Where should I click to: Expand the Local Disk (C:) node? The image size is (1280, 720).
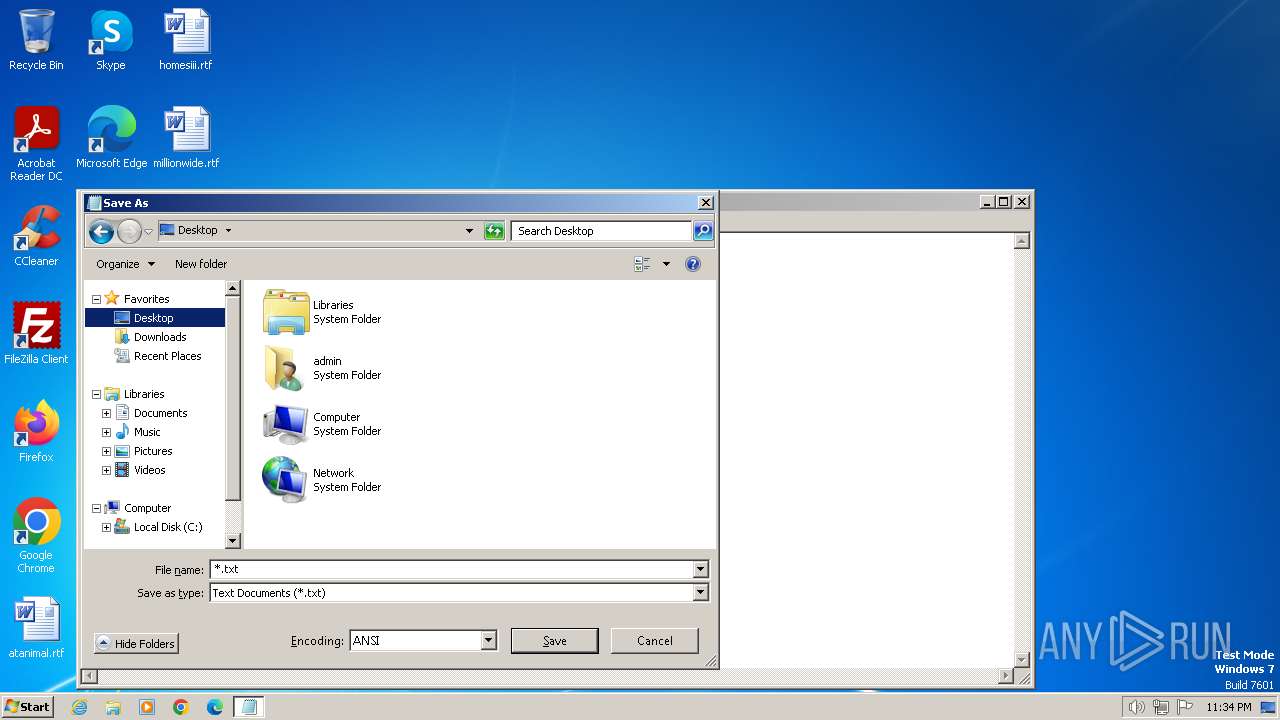(x=106, y=527)
